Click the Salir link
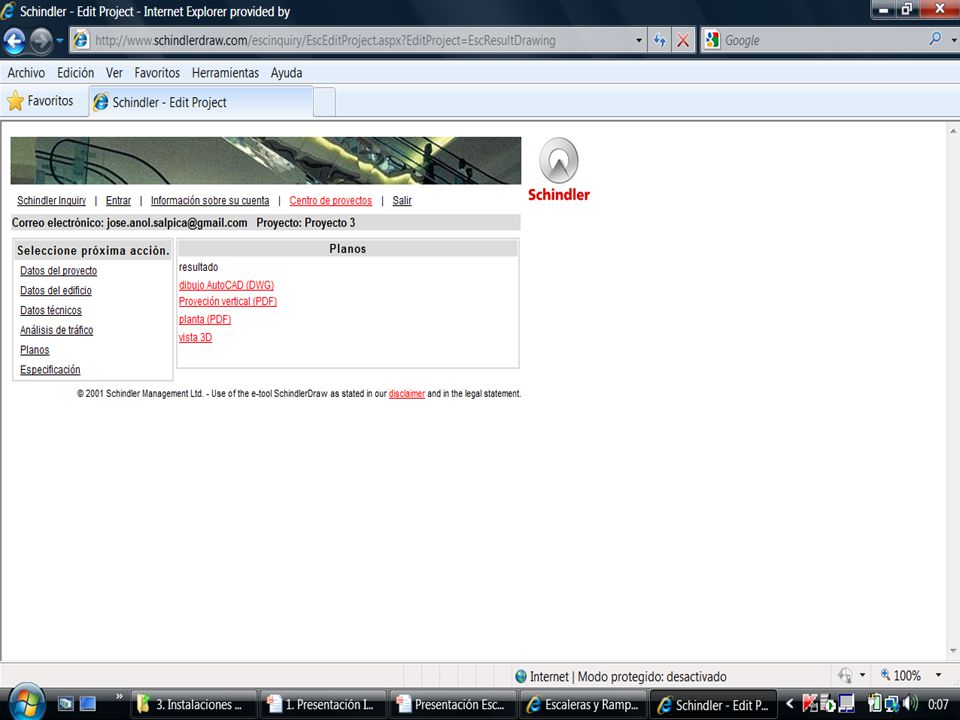 pos(402,201)
